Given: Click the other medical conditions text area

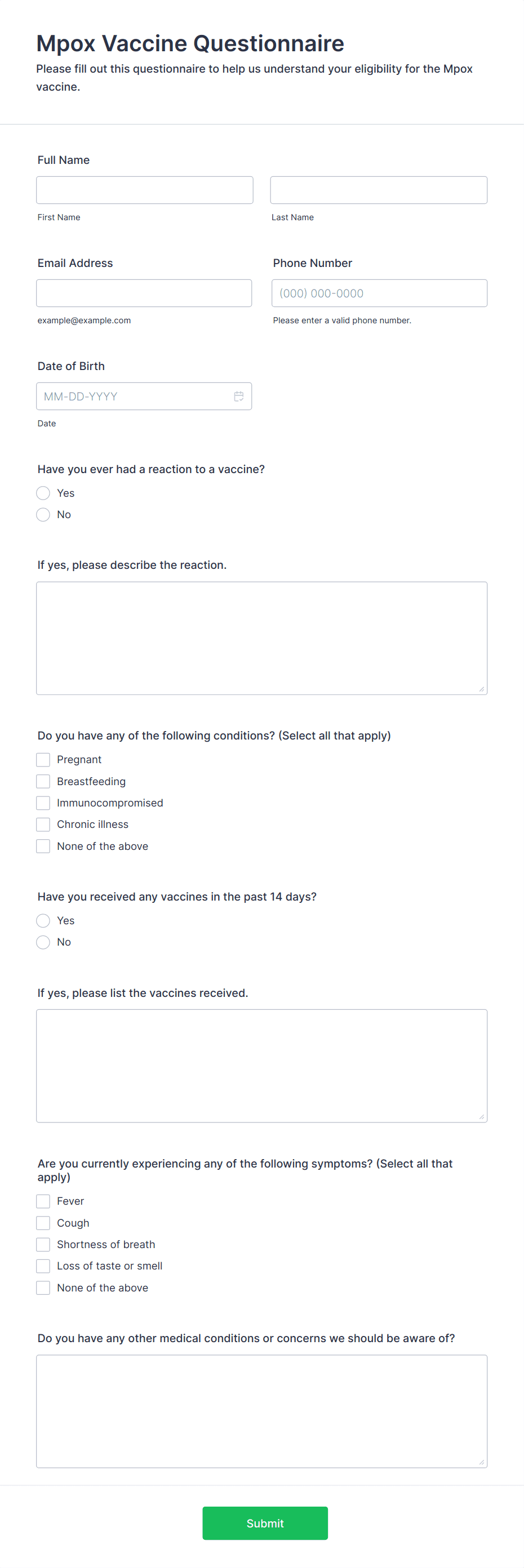Looking at the screenshot, I should pyautogui.click(x=261, y=1409).
